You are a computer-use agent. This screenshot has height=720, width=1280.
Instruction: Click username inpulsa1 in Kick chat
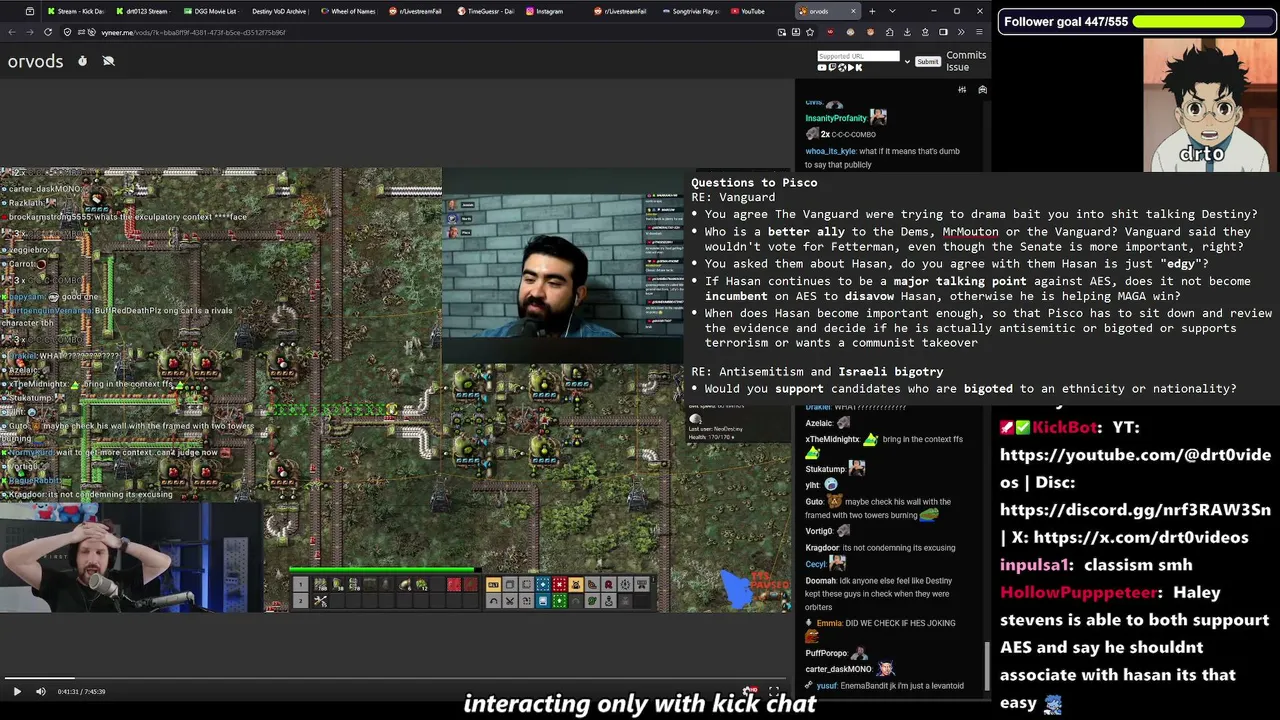click(x=1036, y=565)
